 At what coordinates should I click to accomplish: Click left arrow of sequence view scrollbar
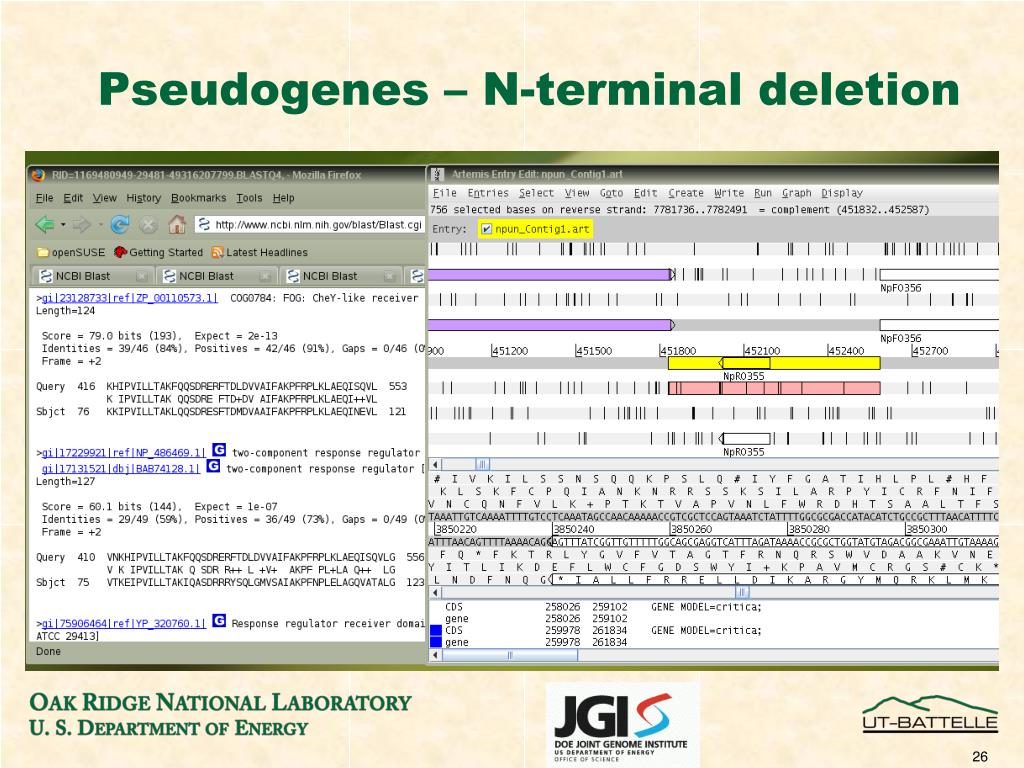click(436, 592)
